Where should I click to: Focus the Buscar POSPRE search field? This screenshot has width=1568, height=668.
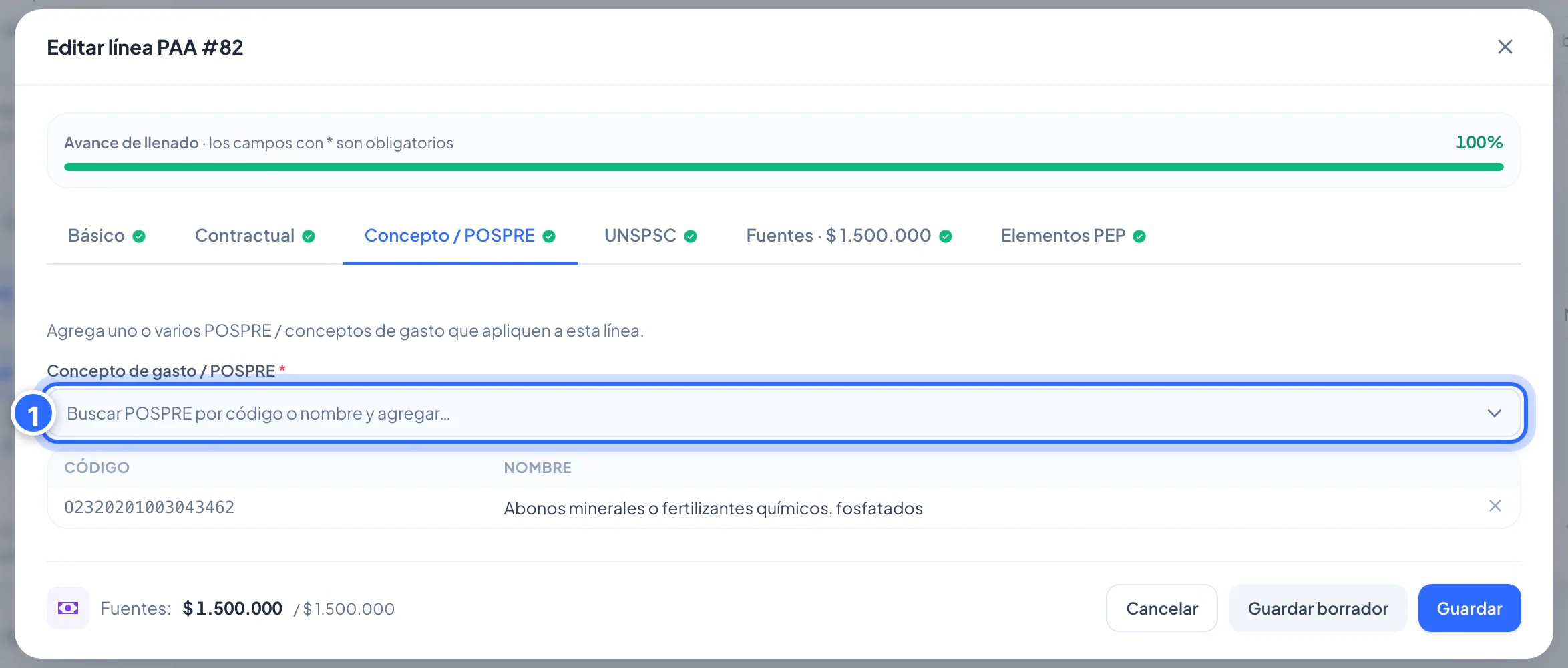click(785, 413)
